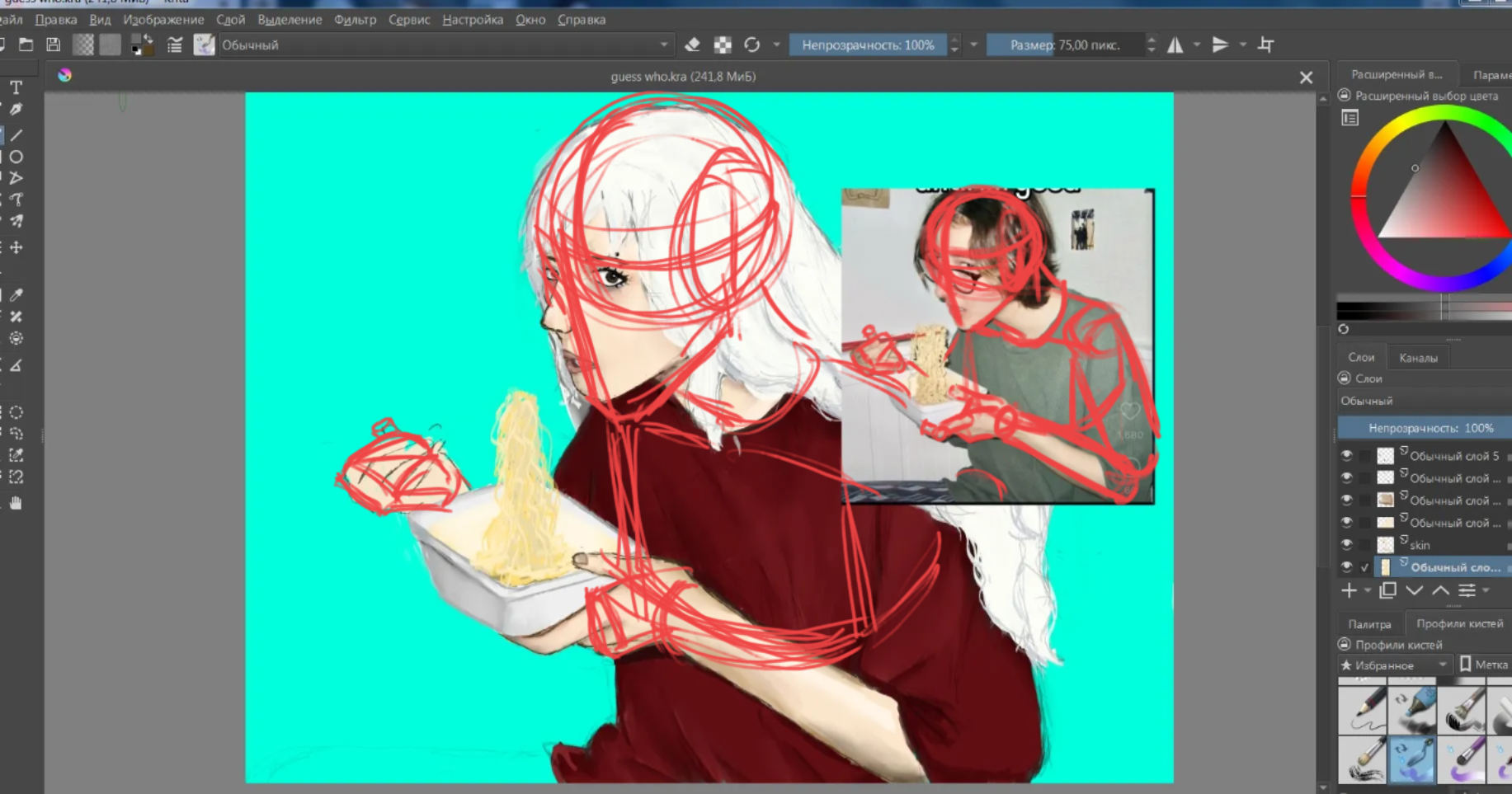
Task: Hide the selected bottom layer
Action: pos(1346,566)
